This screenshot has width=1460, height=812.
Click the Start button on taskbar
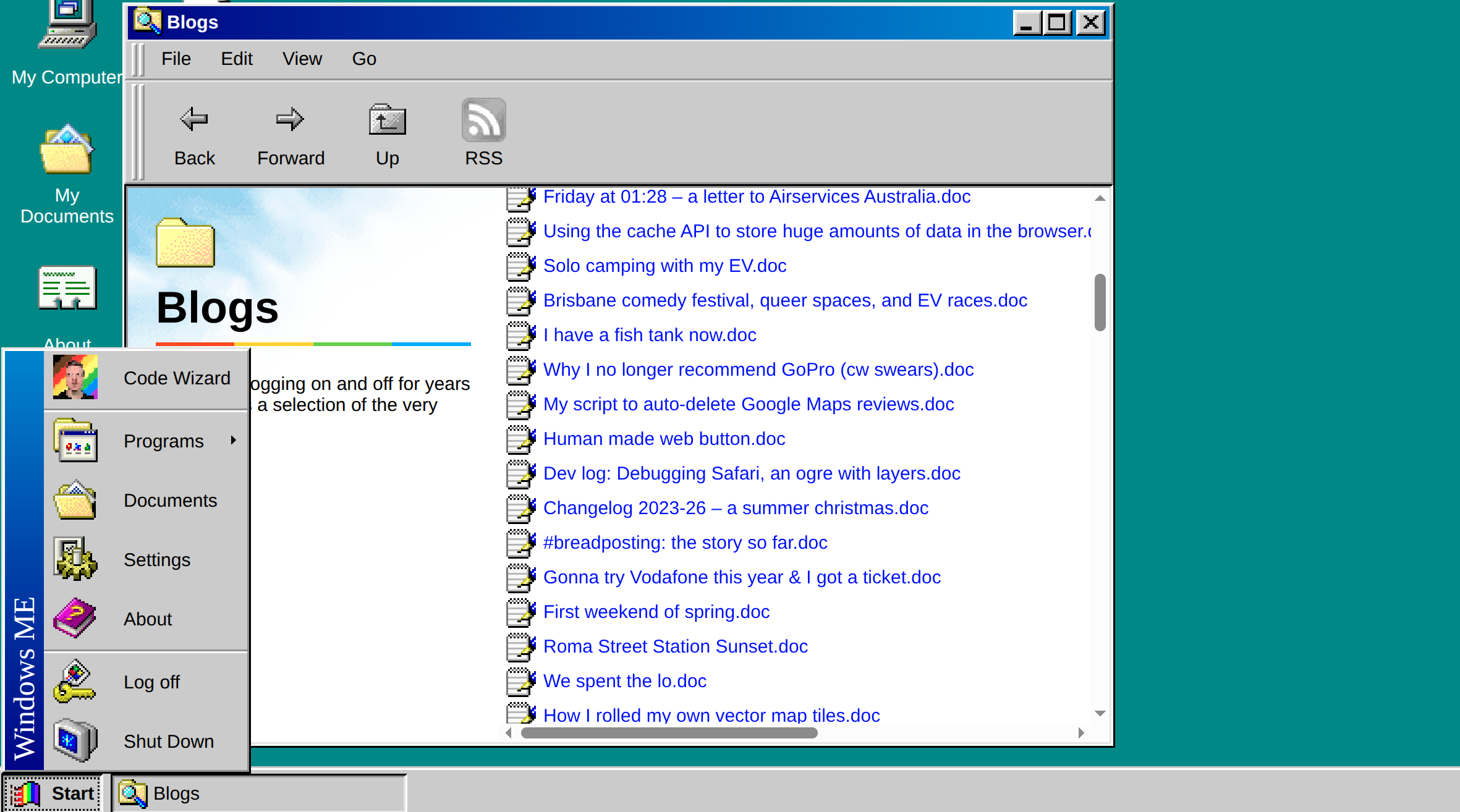click(x=53, y=793)
